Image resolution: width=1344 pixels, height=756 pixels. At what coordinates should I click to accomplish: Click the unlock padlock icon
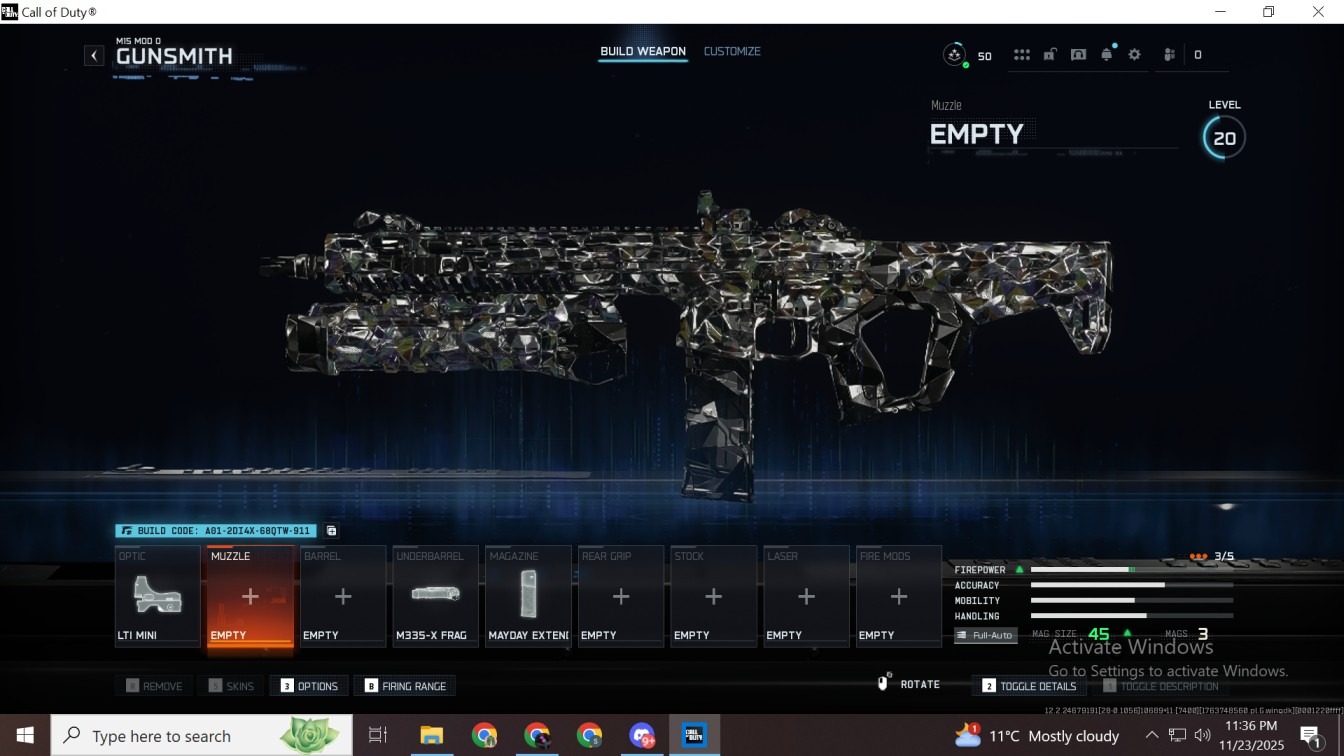(x=1050, y=55)
